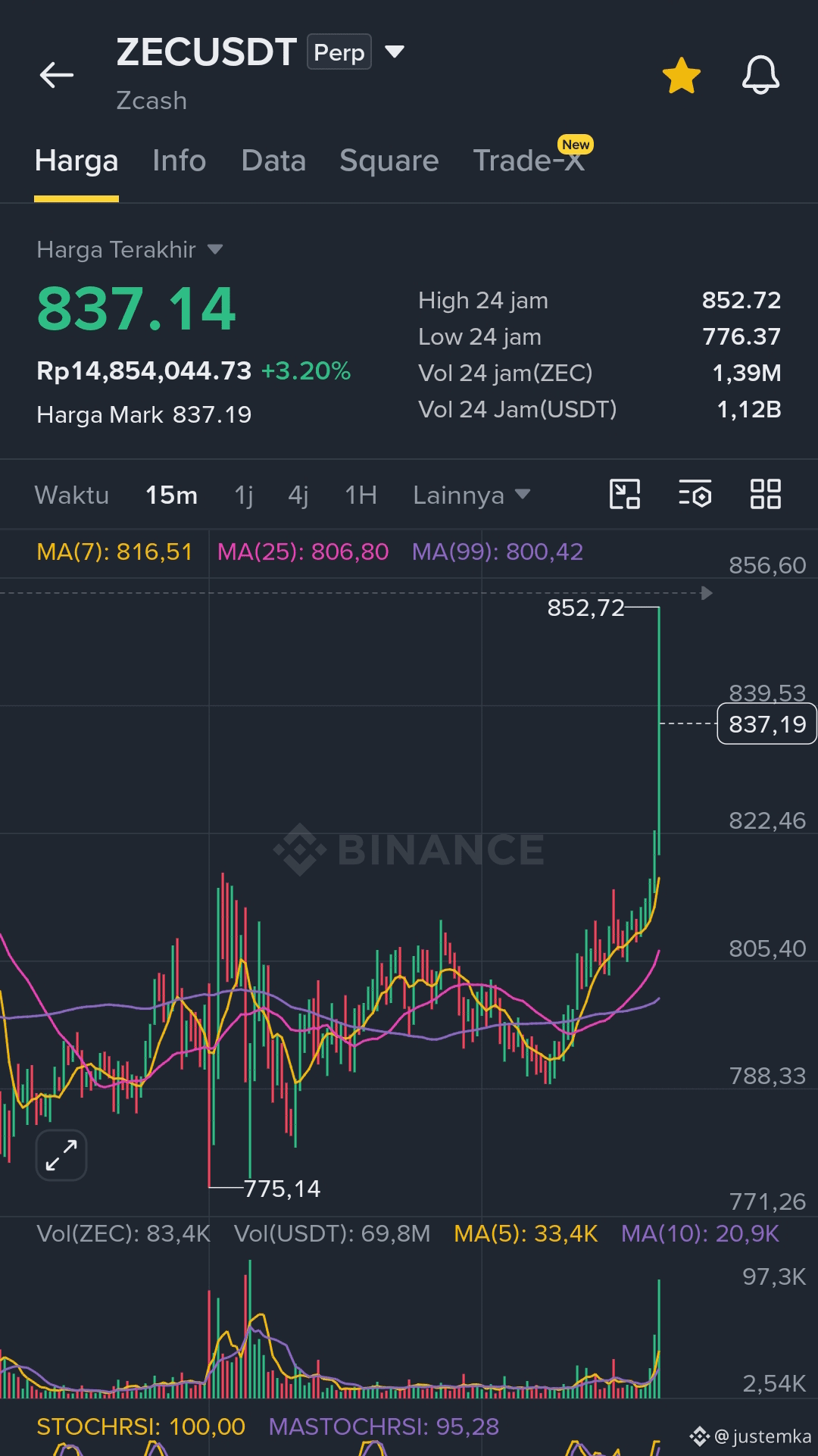Toggle the favorite star for ZECUSDT
The image size is (818, 1456).
(x=682, y=76)
